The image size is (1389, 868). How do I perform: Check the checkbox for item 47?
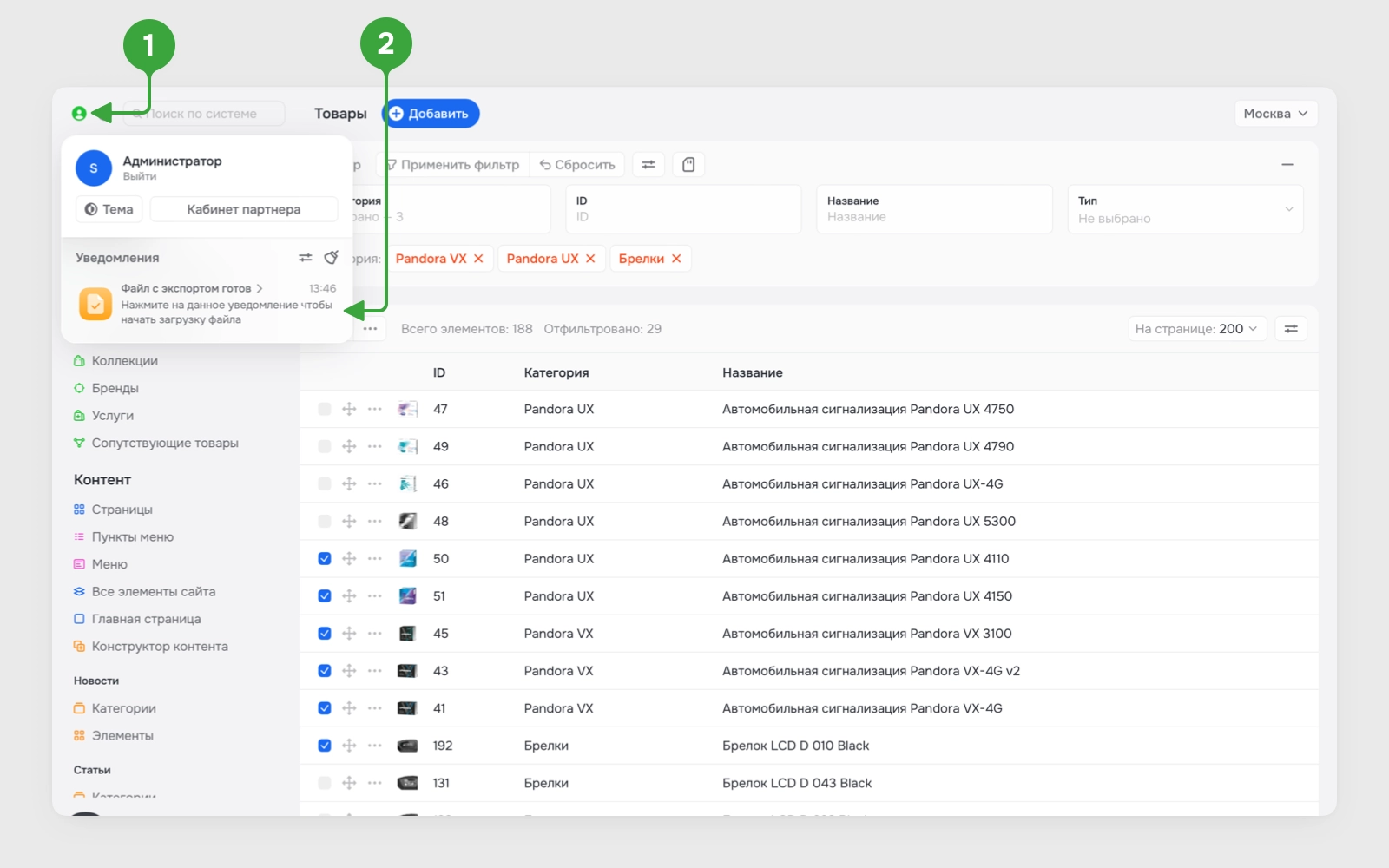click(325, 409)
